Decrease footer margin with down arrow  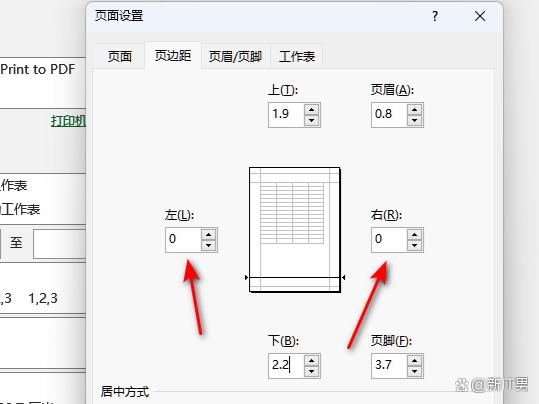(415, 371)
